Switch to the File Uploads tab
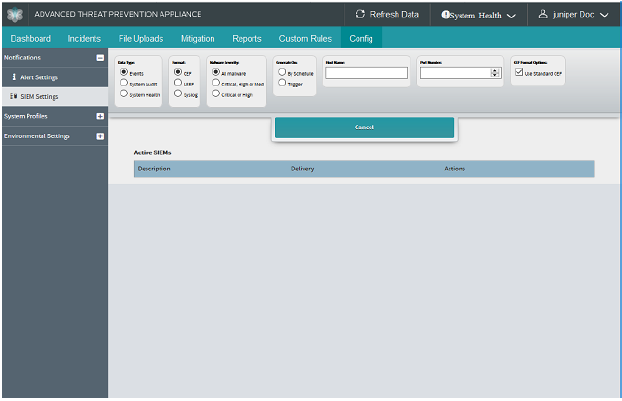 point(141,38)
